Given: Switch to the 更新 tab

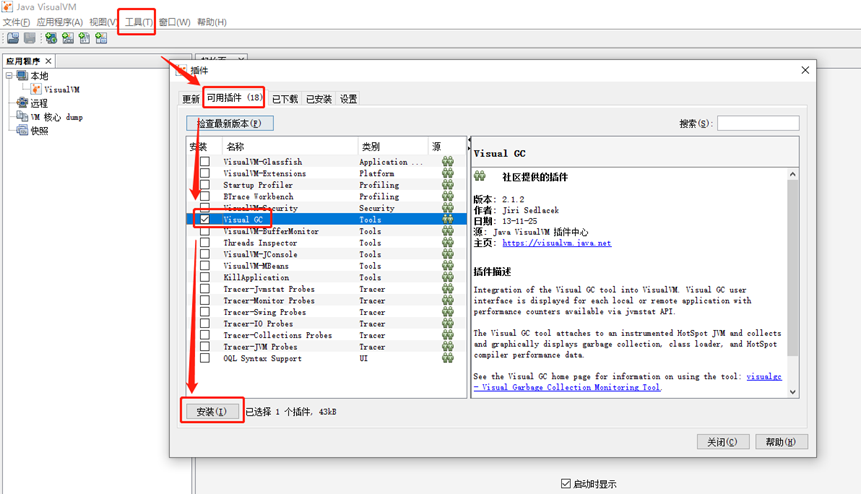Looking at the screenshot, I should coord(191,99).
